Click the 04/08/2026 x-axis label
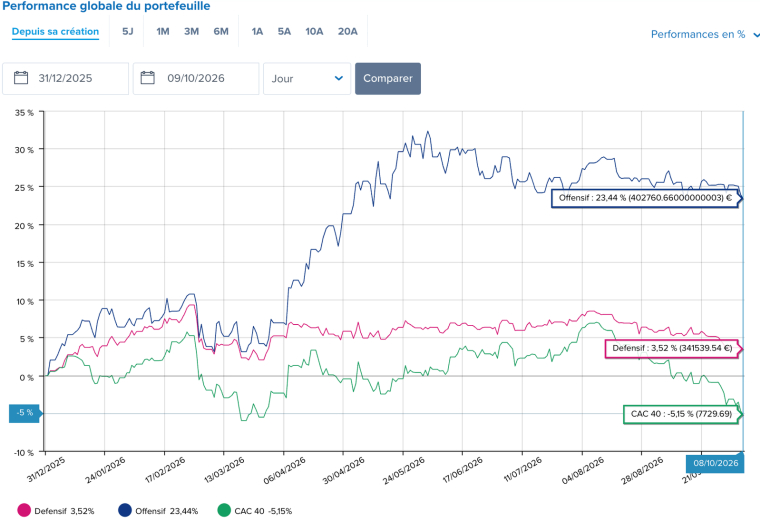The image size is (760, 522). pyautogui.click(x=583, y=471)
